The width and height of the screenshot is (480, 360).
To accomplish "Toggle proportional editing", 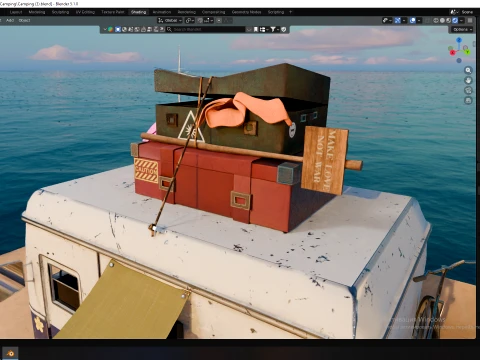I will point(219,20).
